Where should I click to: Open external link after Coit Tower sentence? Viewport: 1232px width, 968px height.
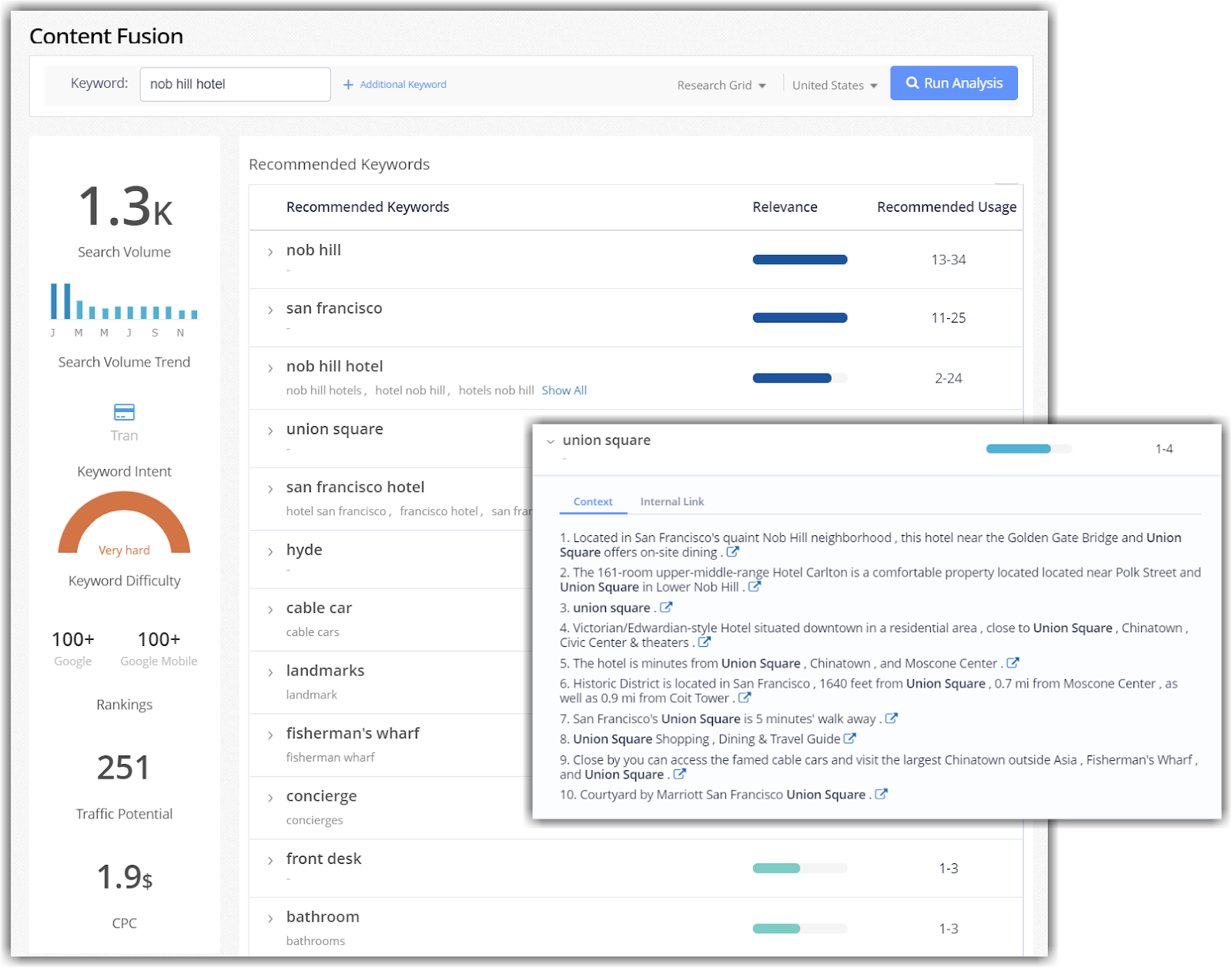pos(744,698)
